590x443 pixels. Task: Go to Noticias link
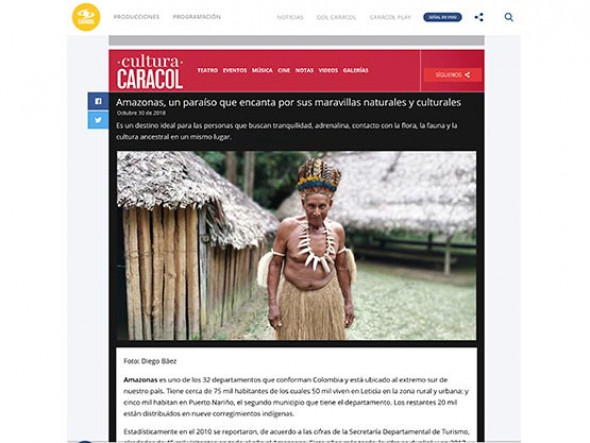click(290, 17)
